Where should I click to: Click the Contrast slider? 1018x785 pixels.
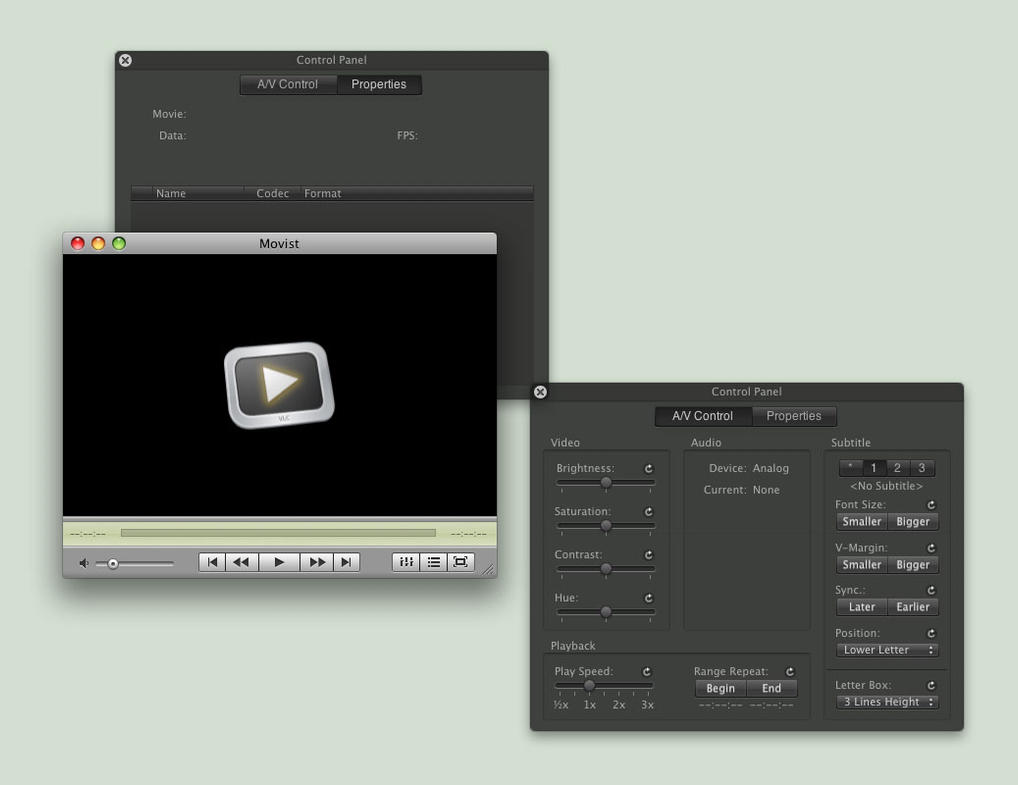click(606, 569)
